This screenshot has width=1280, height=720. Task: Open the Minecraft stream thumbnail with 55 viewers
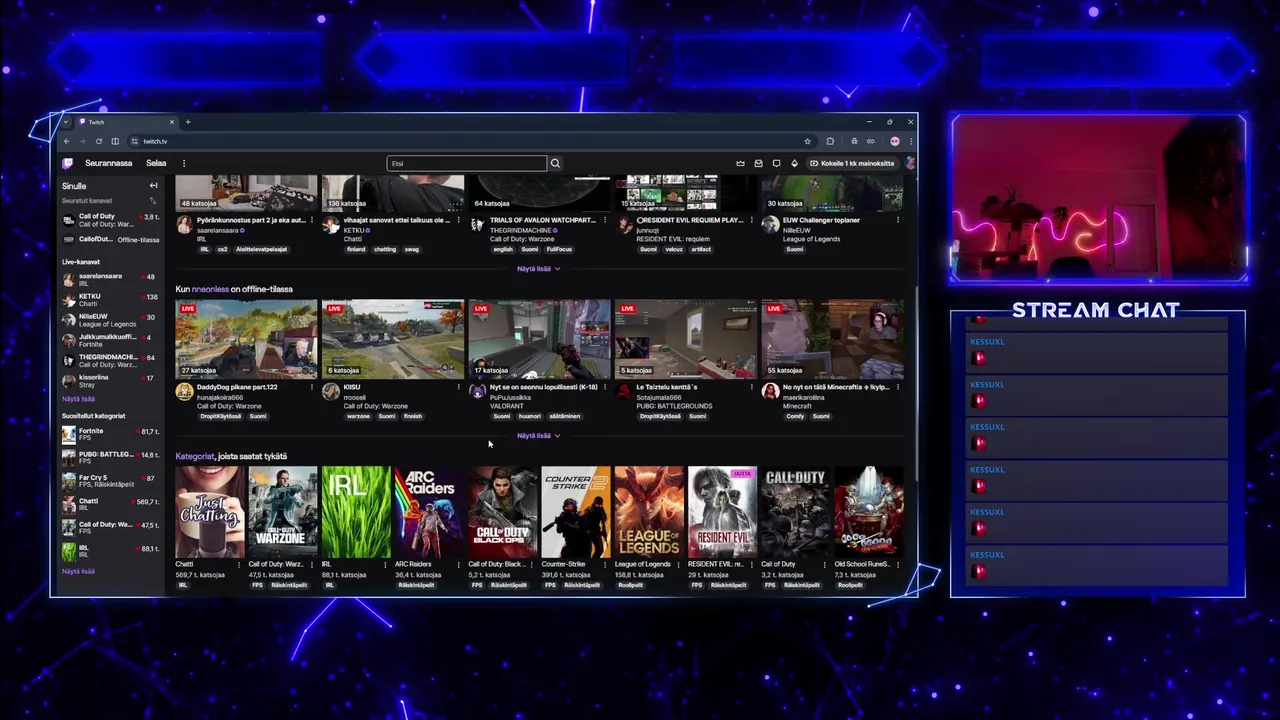point(832,339)
